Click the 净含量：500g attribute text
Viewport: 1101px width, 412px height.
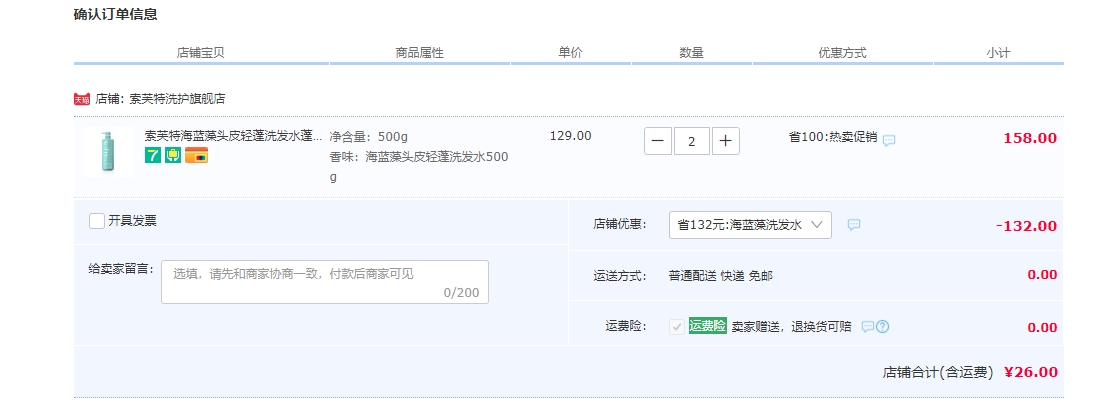[369, 136]
